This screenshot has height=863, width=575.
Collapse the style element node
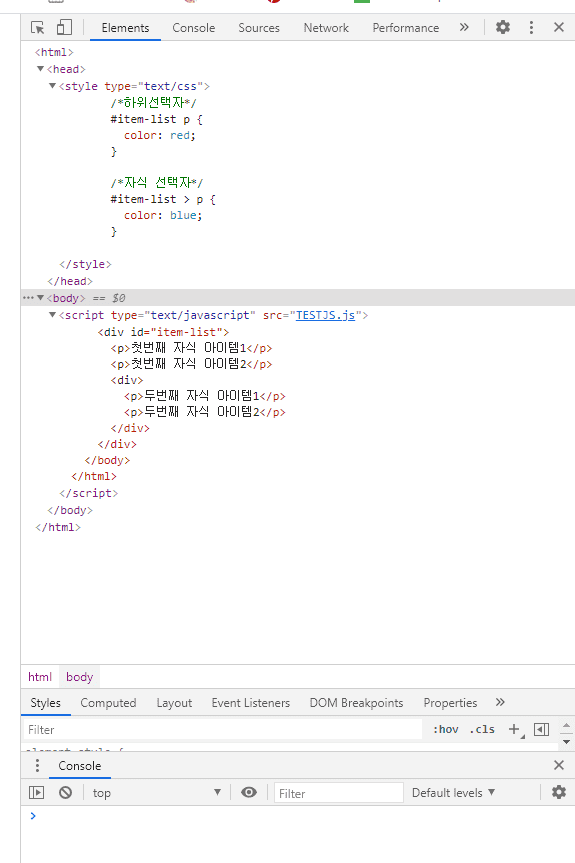[x=52, y=86]
